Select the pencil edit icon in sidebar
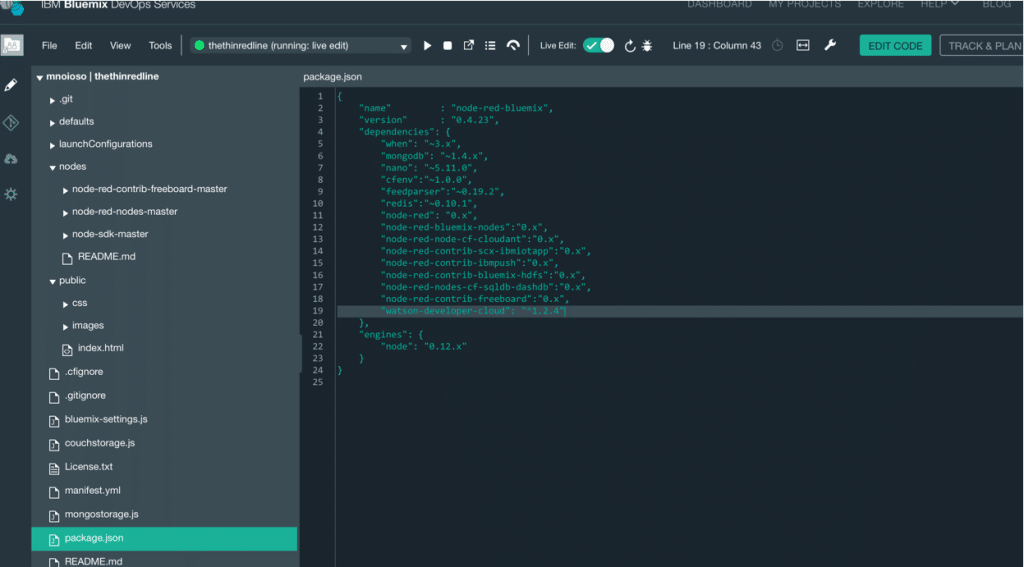Image resolution: width=1024 pixels, height=567 pixels. coord(11,85)
